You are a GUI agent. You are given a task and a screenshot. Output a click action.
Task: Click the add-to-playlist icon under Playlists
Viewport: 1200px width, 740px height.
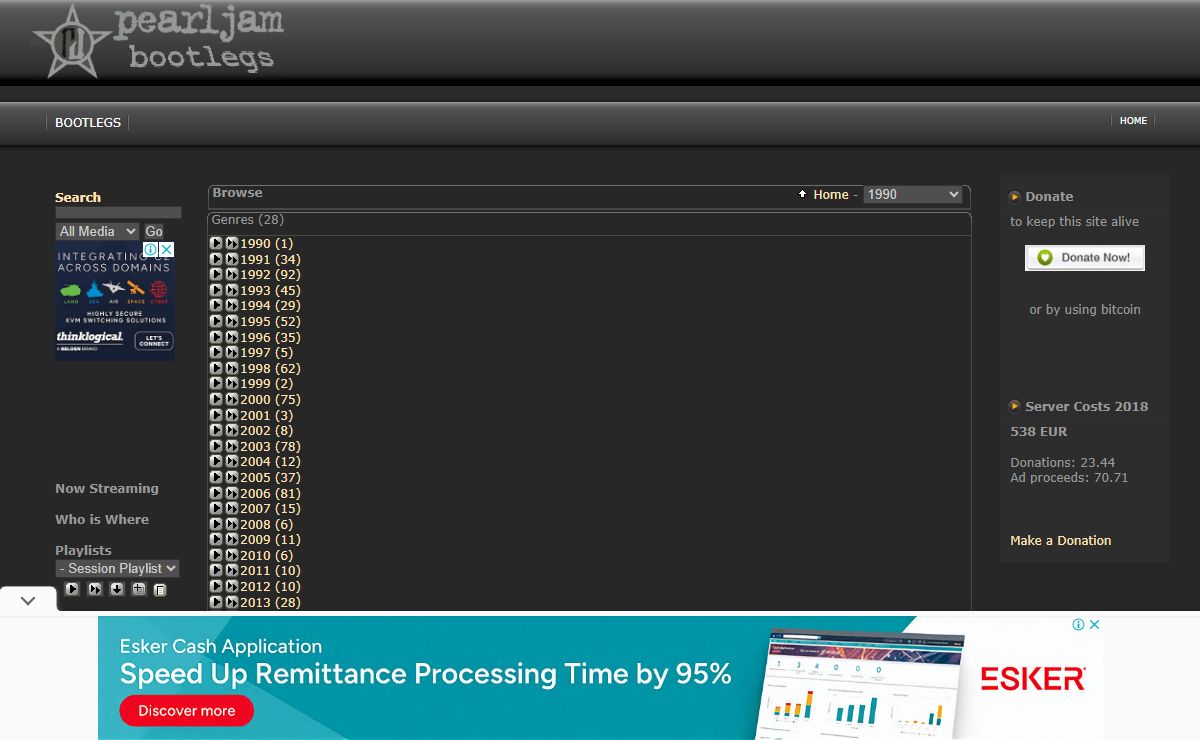click(139, 589)
